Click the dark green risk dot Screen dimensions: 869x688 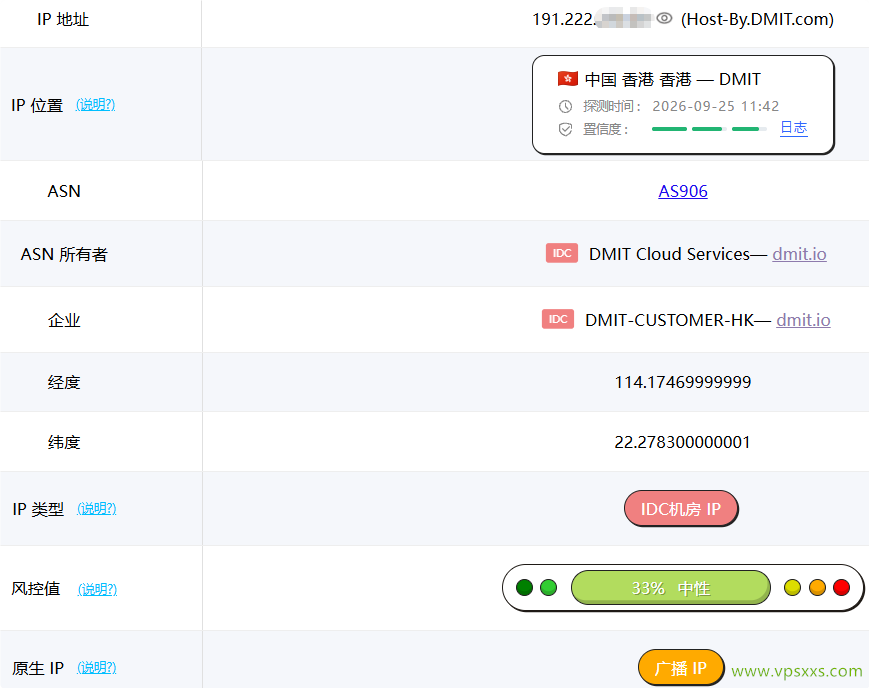524,588
